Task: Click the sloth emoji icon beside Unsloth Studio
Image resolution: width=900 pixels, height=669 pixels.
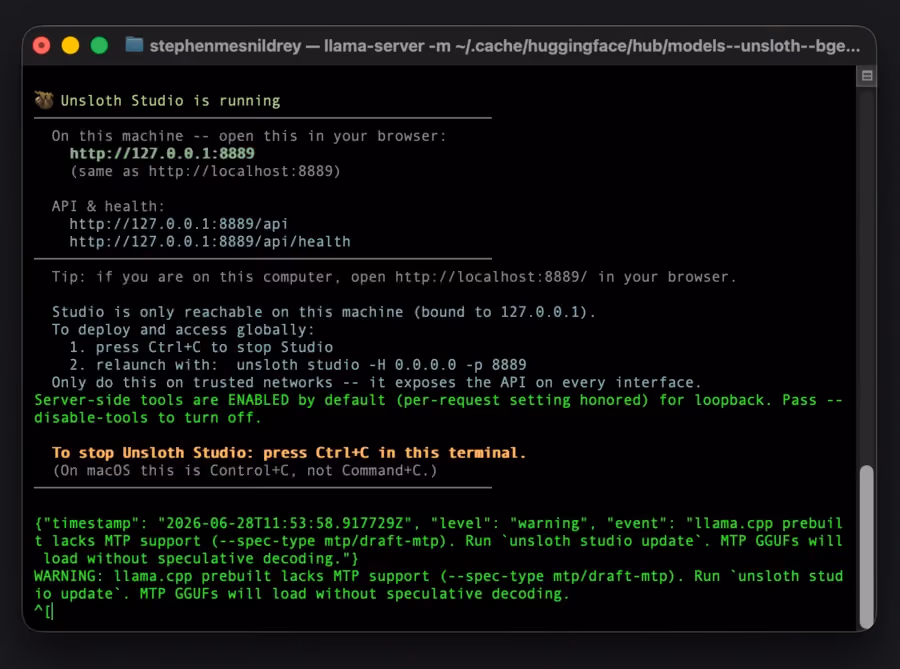Action: [44, 100]
